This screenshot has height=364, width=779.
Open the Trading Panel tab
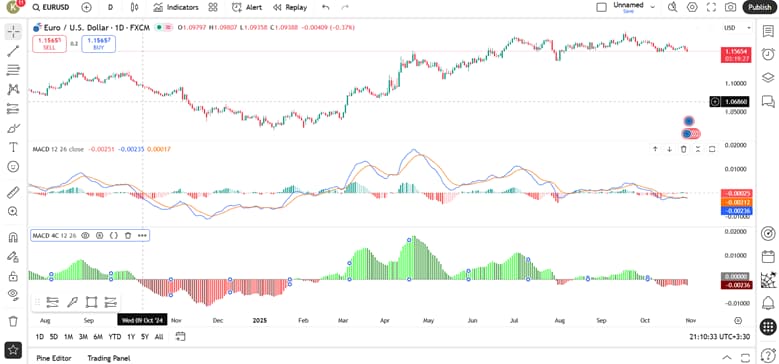tap(109, 358)
